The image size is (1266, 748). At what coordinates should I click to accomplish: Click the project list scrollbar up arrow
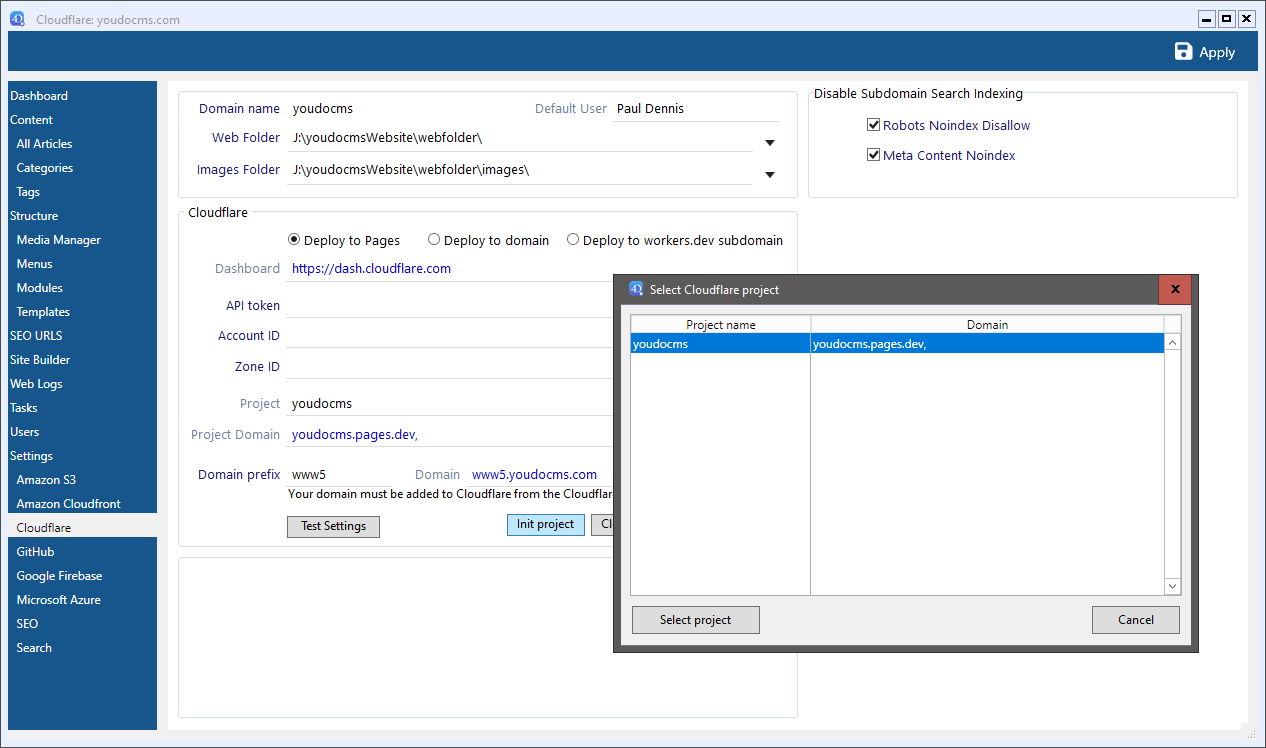tap(1173, 342)
